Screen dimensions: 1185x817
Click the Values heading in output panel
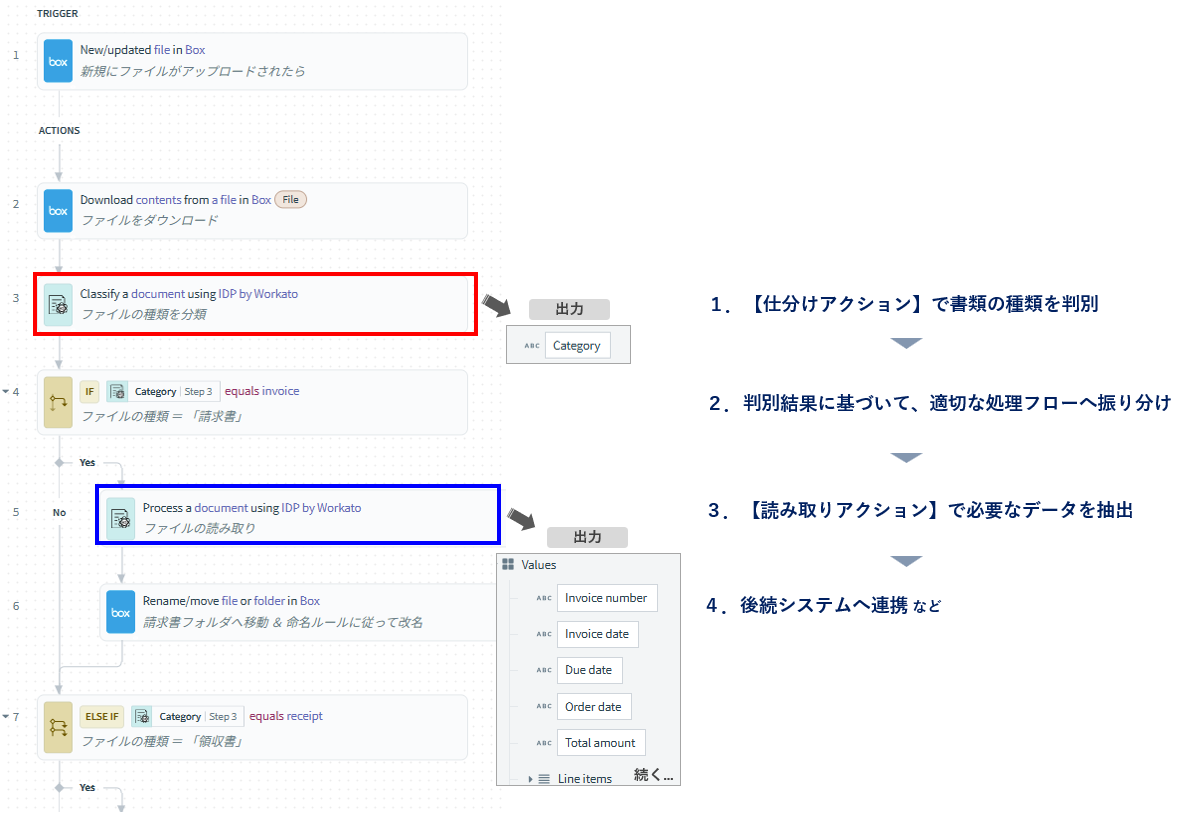(x=539, y=565)
